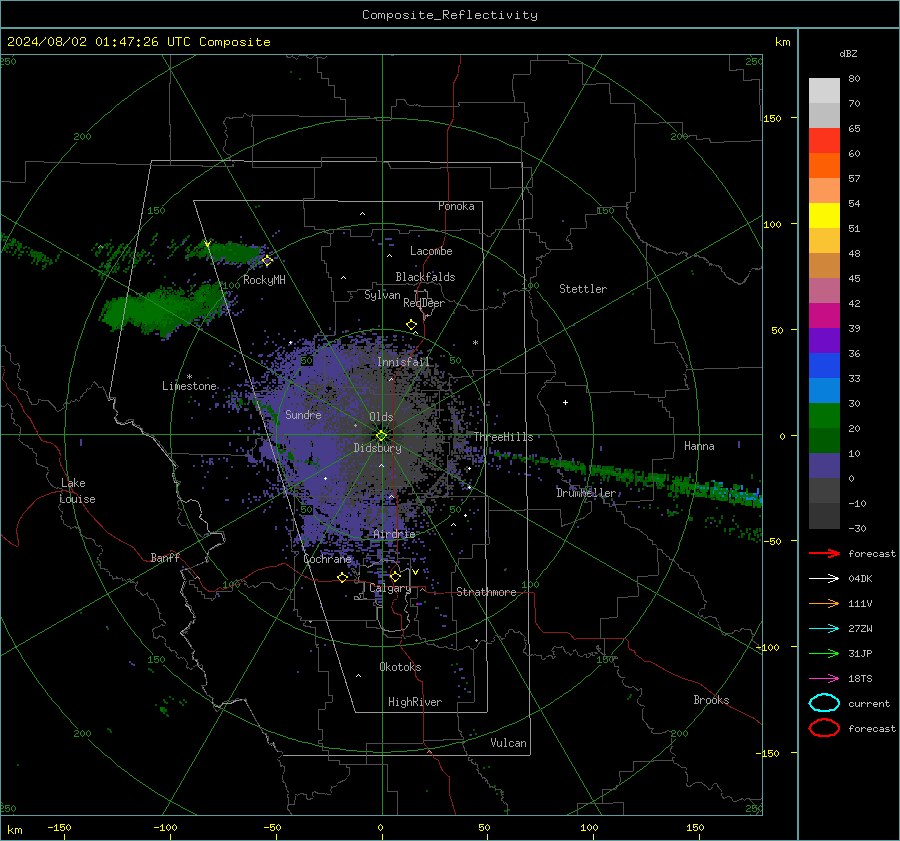Image resolution: width=900 pixels, height=841 pixels.
Task: Click the red forecast ellipse icon
Action: click(824, 728)
